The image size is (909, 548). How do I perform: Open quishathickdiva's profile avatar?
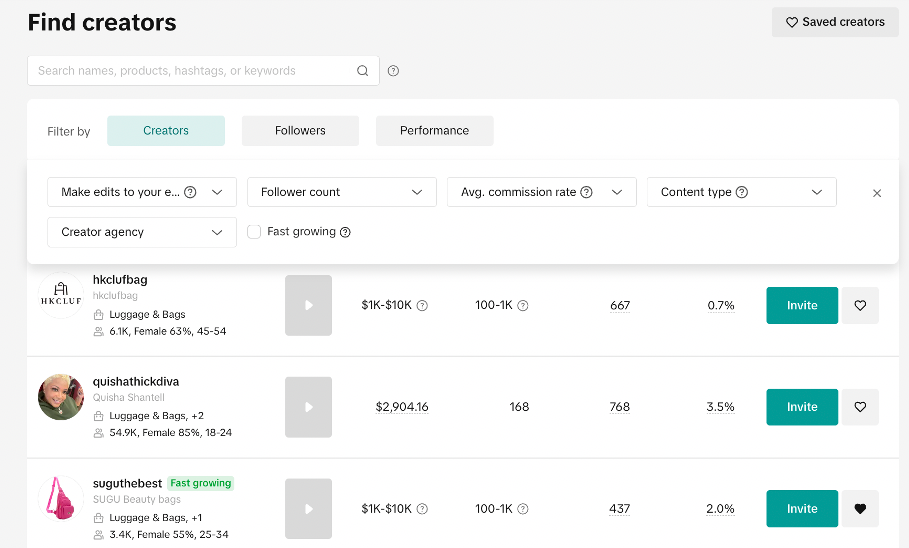tap(60, 397)
